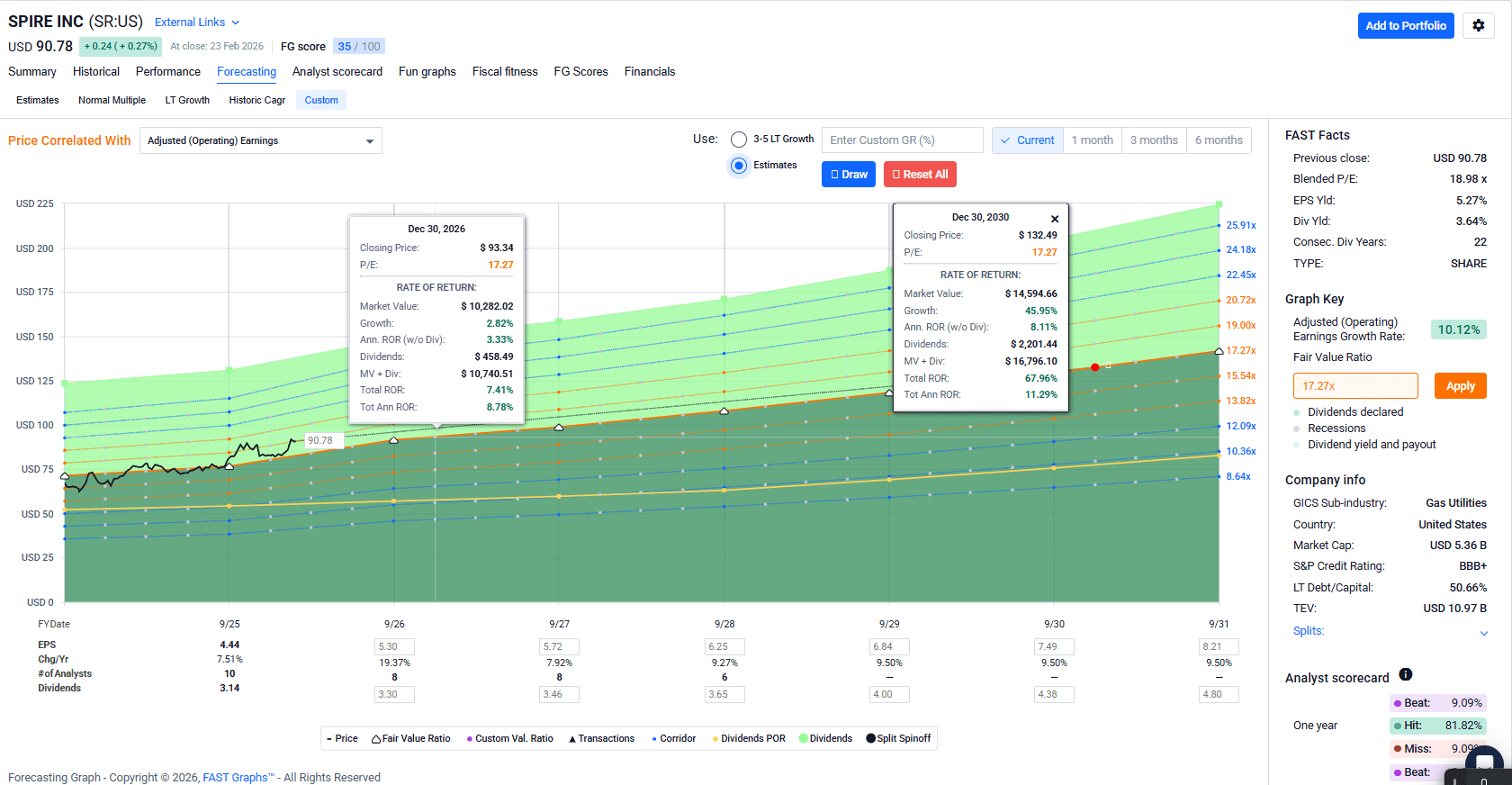Viewport: 1512px width, 785px height.
Task: Toggle Dividends legend item
Action: 825,738
